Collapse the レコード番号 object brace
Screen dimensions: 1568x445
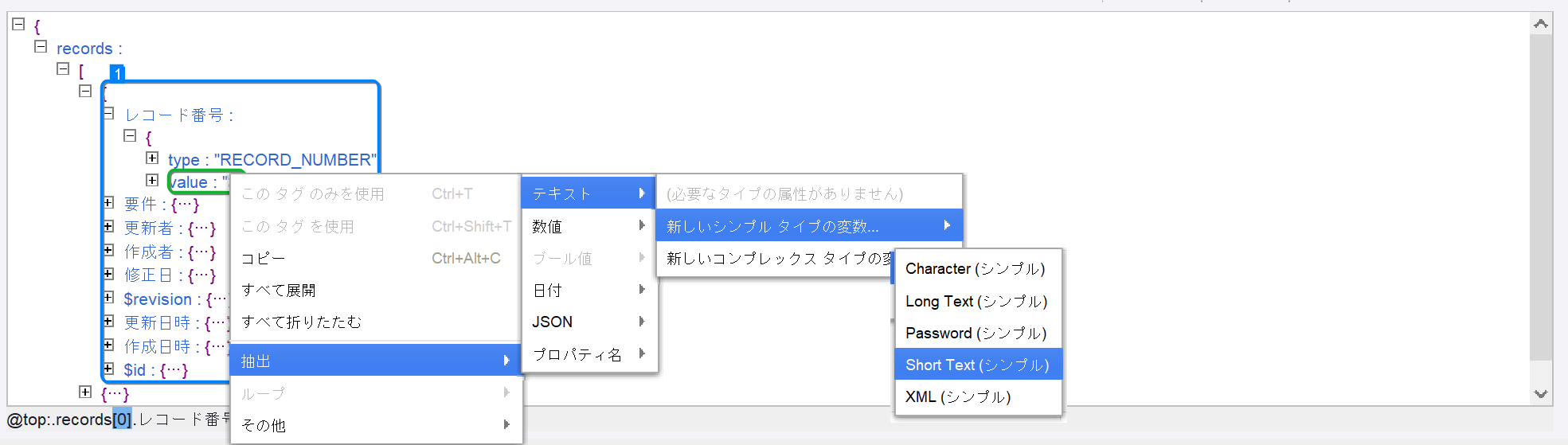tap(130, 135)
